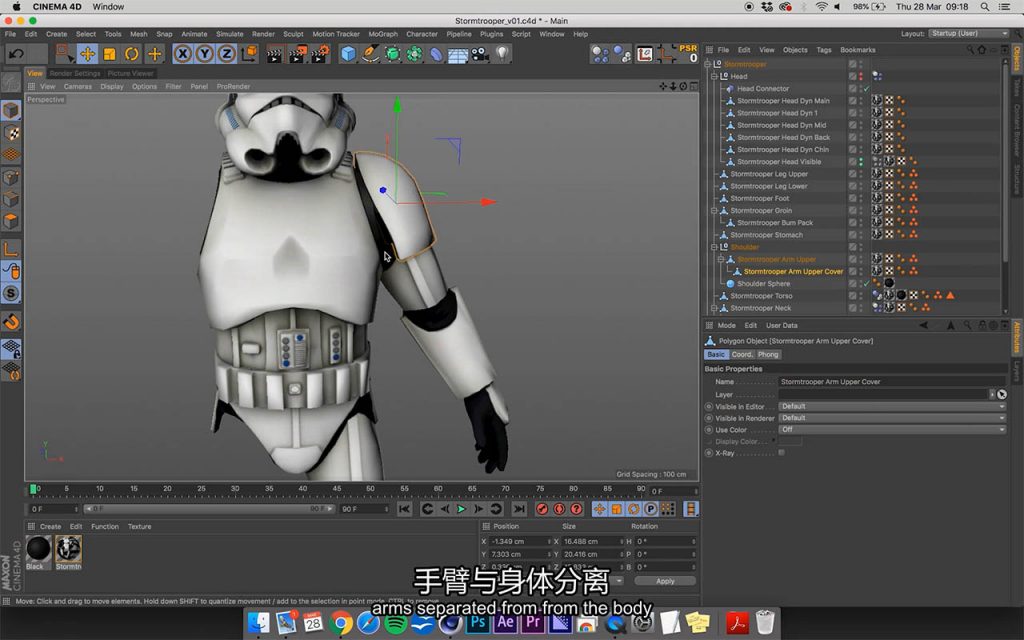The width and height of the screenshot is (1024, 640).
Task: Click the Name field Stormtrooper Arm Upper Cover
Action: pos(892,382)
